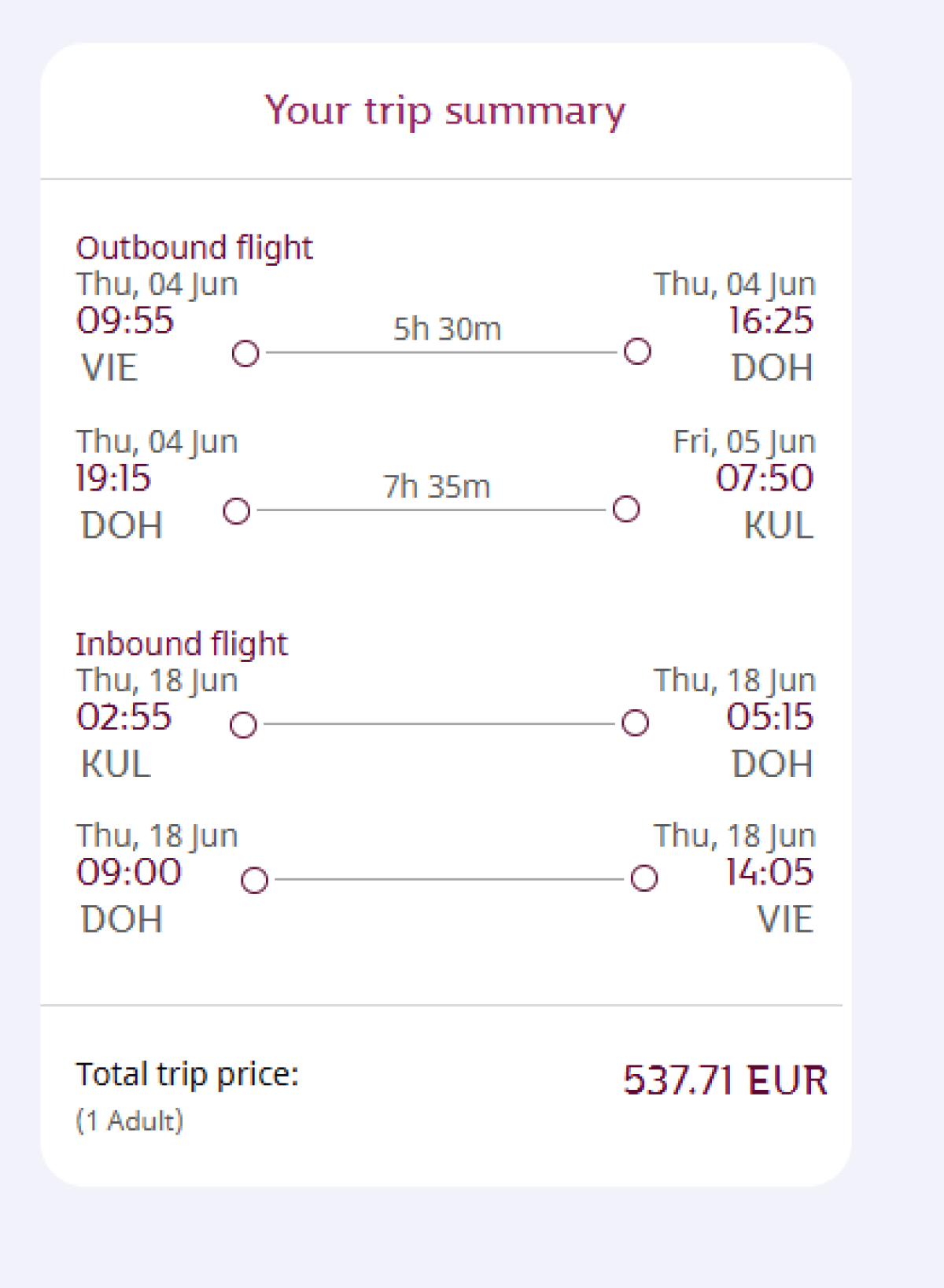Click the DOH departure circle at 09:00
Image resolution: width=944 pixels, height=1288 pixels.
coord(254,880)
